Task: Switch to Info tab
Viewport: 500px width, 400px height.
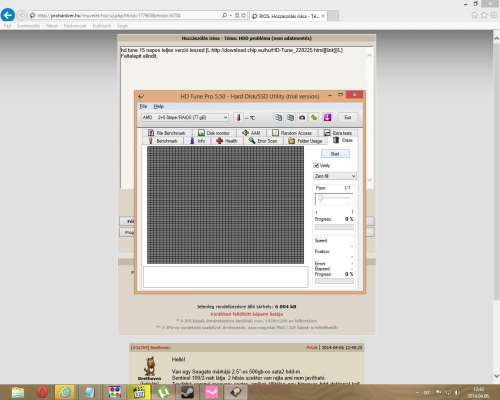Action: (197, 141)
